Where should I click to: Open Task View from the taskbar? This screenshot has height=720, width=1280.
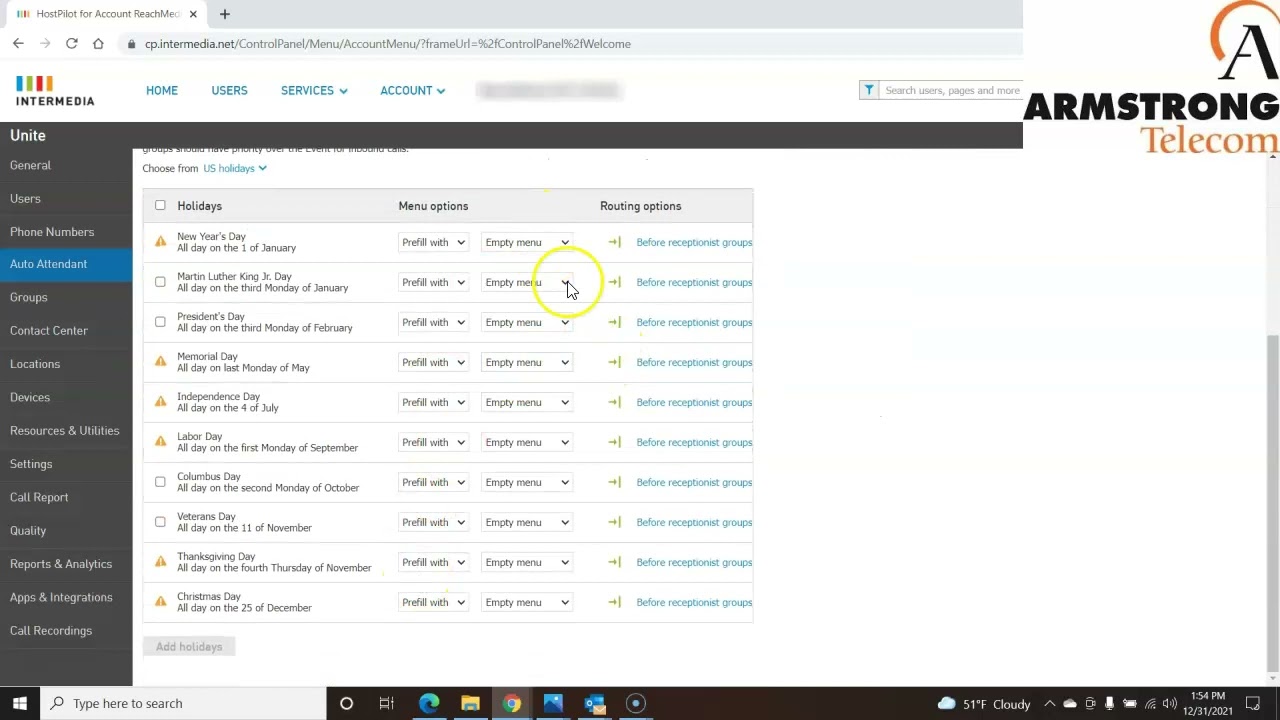386,703
